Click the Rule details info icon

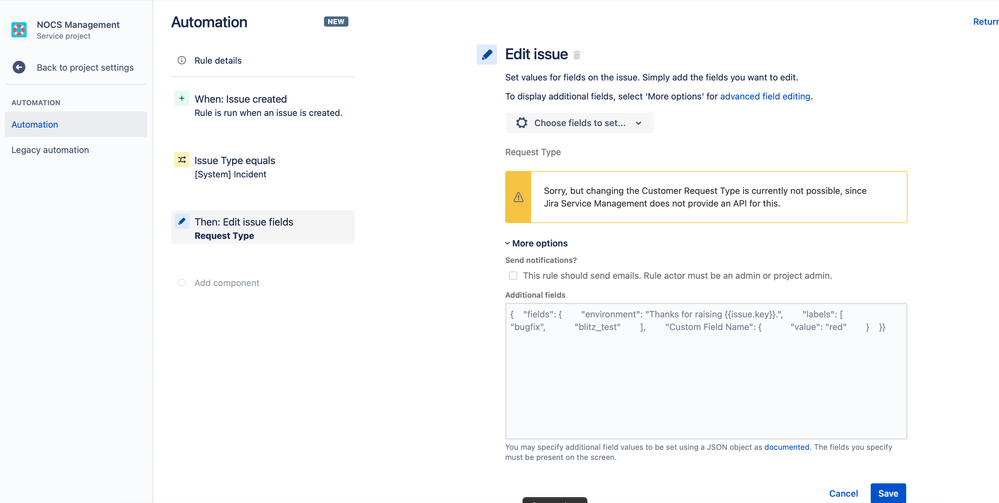pos(182,61)
